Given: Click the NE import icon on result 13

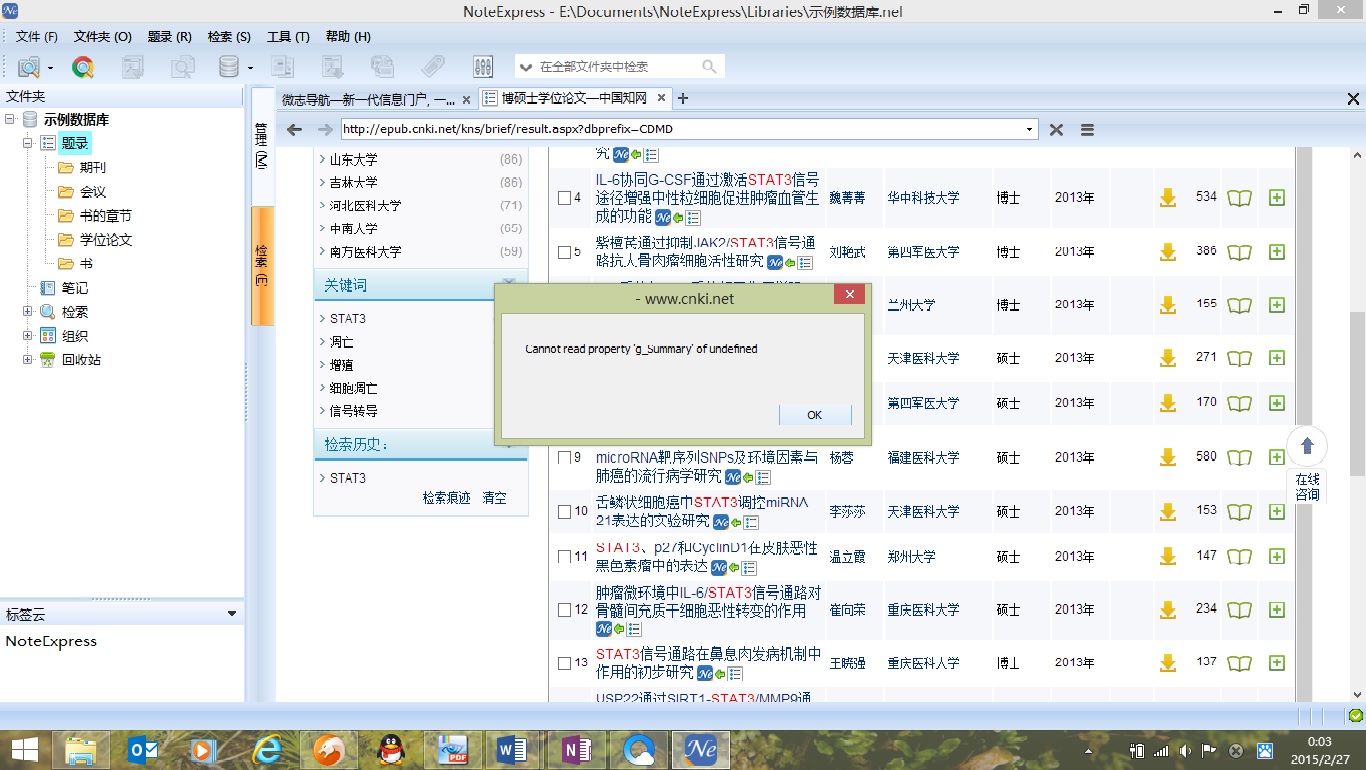Looking at the screenshot, I should 705,674.
